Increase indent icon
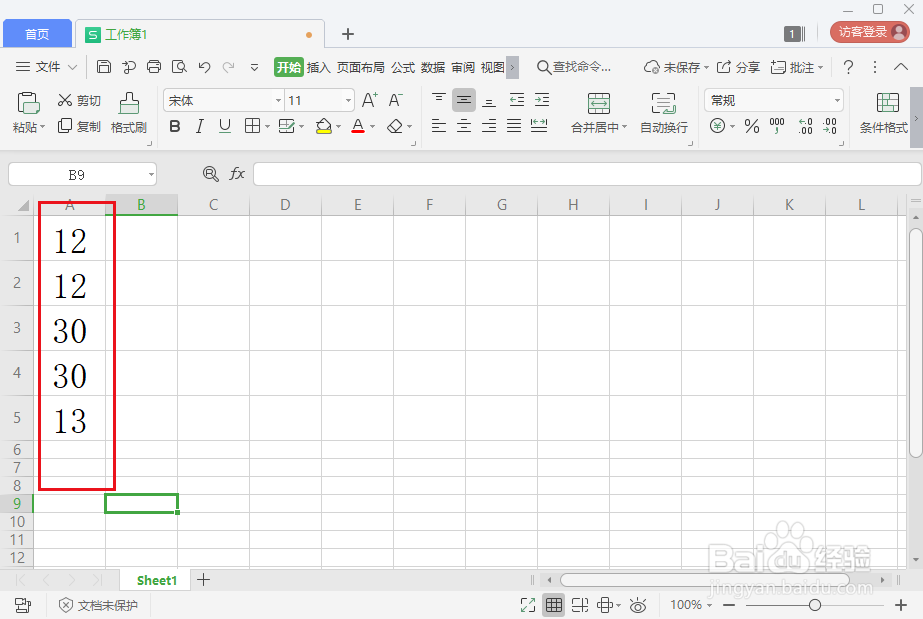923x619 pixels. pyautogui.click(x=542, y=100)
